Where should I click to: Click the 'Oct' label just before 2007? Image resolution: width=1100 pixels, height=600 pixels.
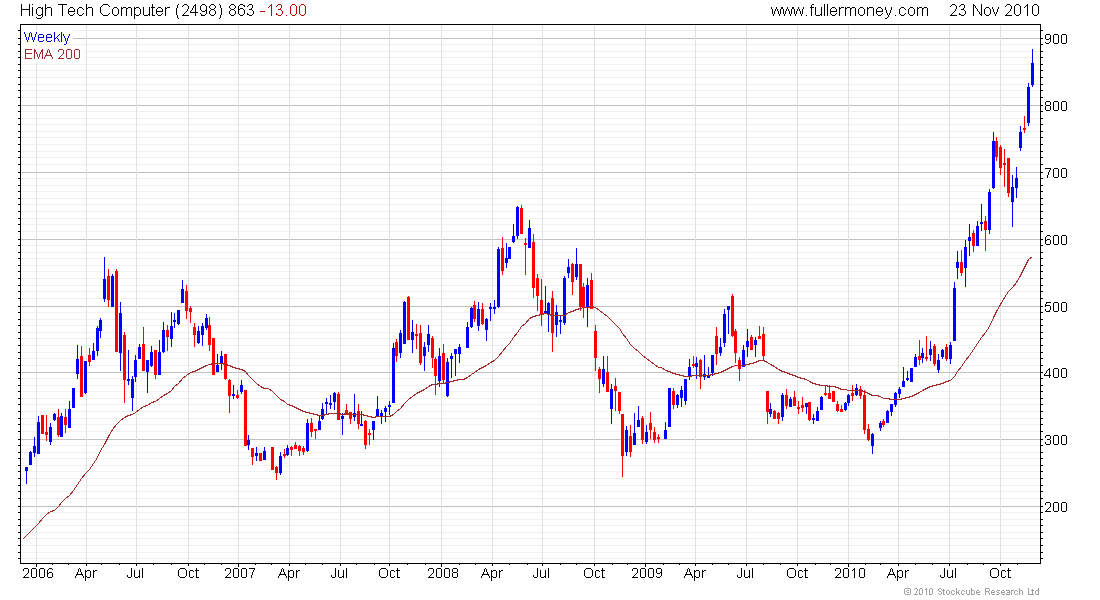[187, 573]
